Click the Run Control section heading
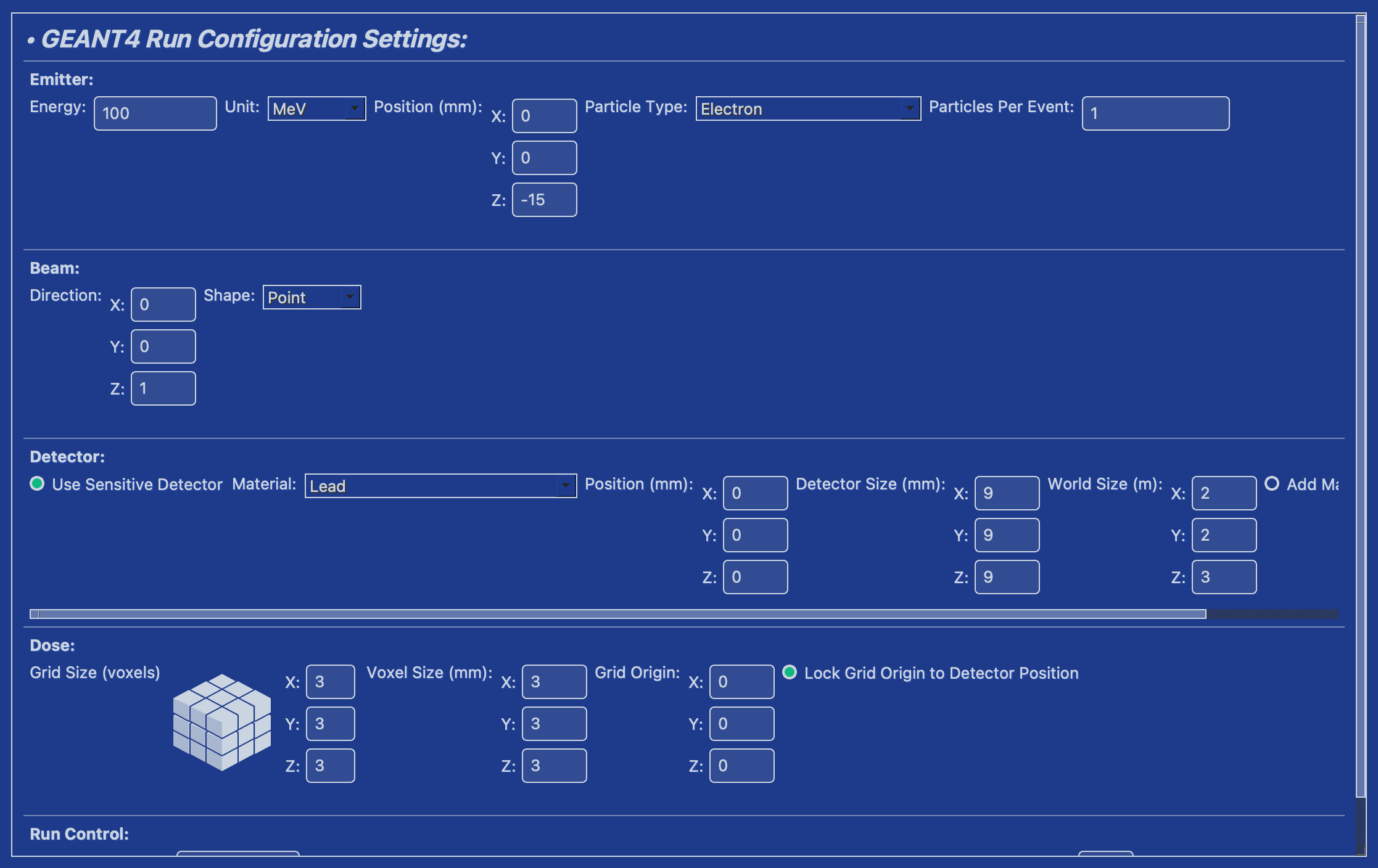The height and width of the screenshot is (868, 1378). [x=80, y=834]
